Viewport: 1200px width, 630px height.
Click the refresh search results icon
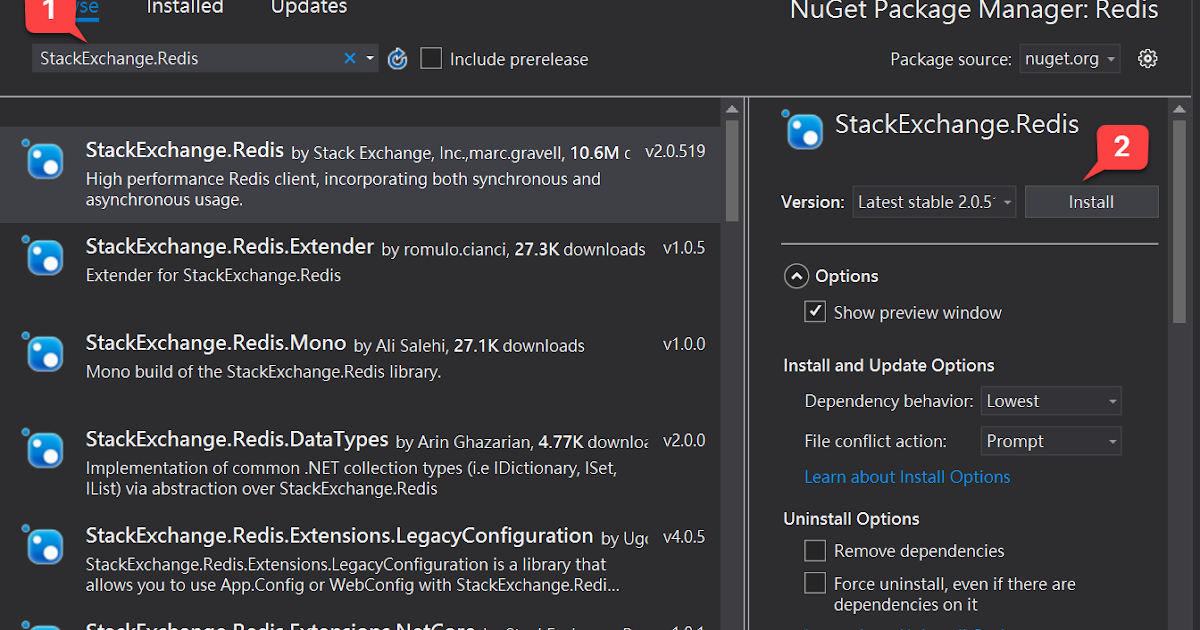click(x=397, y=58)
